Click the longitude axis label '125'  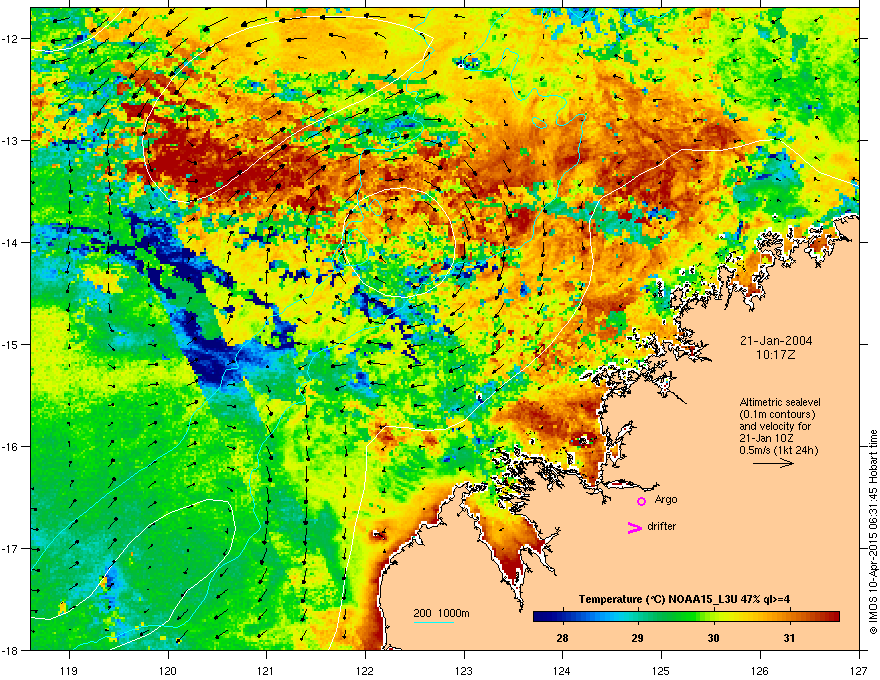pos(661,670)
